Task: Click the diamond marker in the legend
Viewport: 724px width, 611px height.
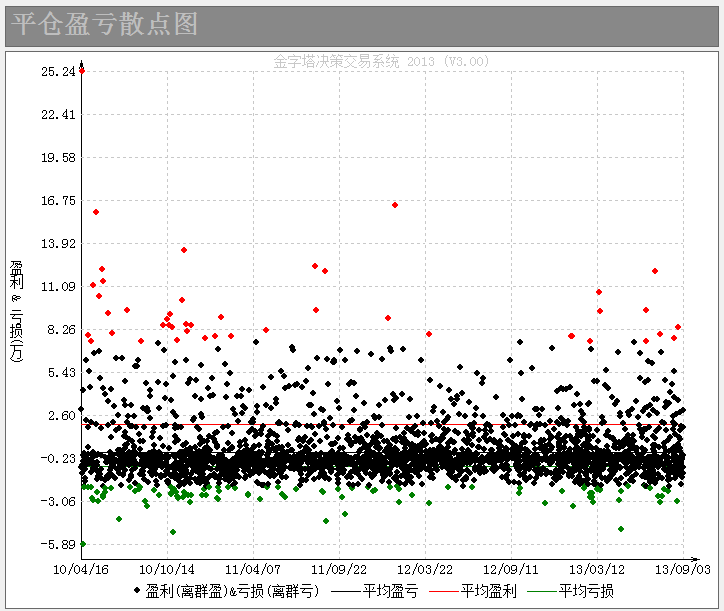Action: 137,591
